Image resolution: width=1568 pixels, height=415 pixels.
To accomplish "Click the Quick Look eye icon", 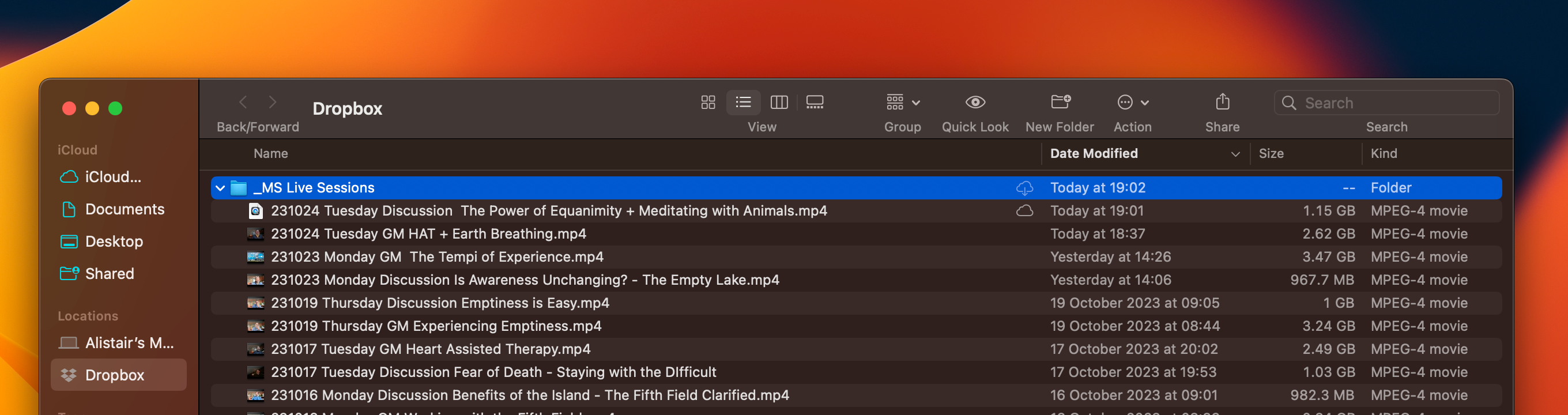I will [x=975, y=102].
